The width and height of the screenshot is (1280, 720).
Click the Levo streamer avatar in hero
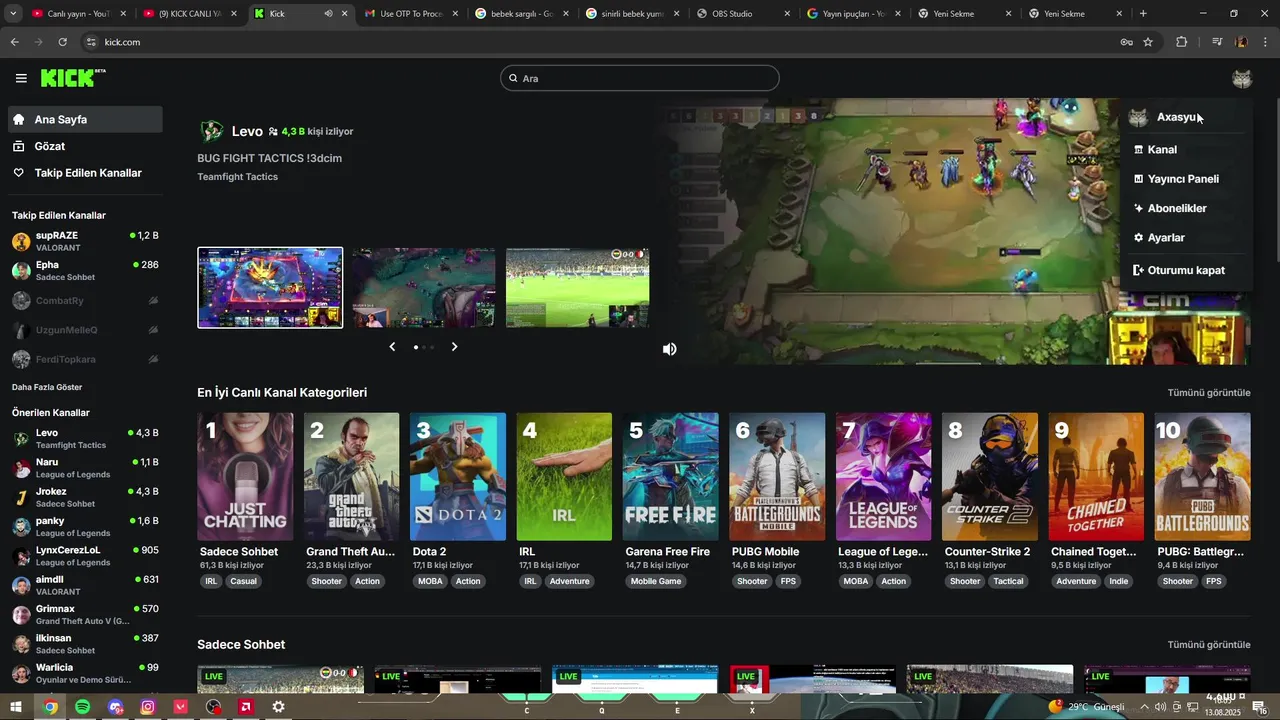[x=211, y=131]
